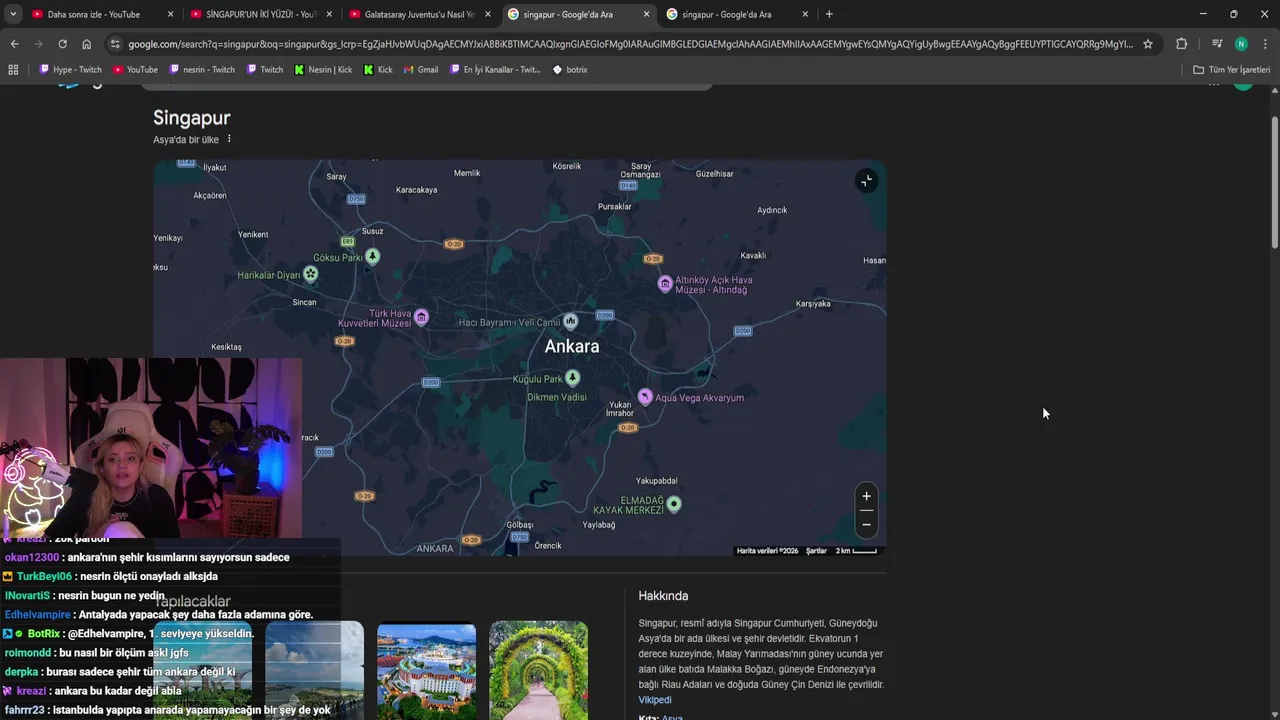Click the Sincan label on map
Screen dimensions: 1280x720
point(304,302)
